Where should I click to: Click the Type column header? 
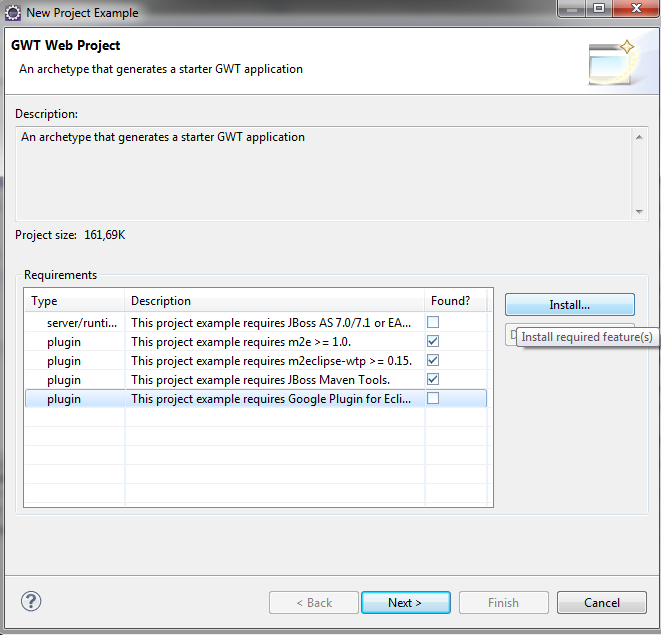pyautogui.click(x=74, y=301)
